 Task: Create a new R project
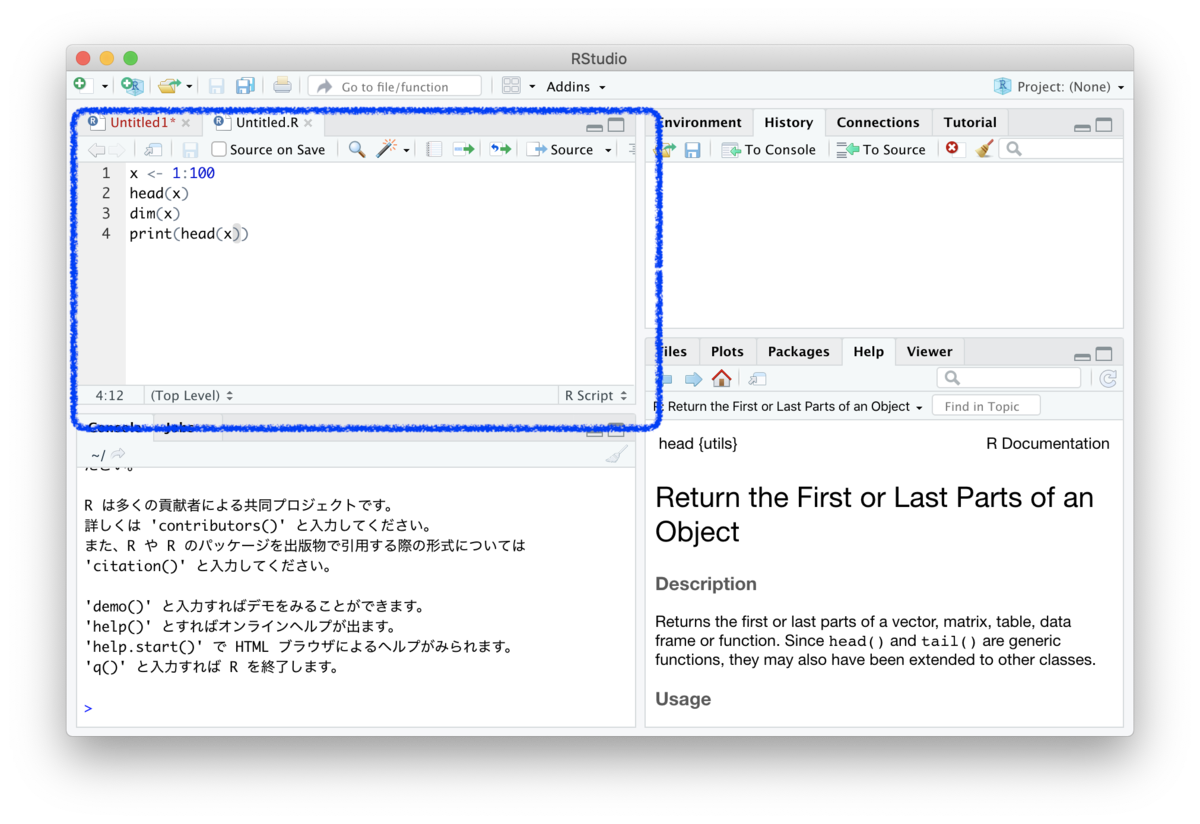coord(132,86)
